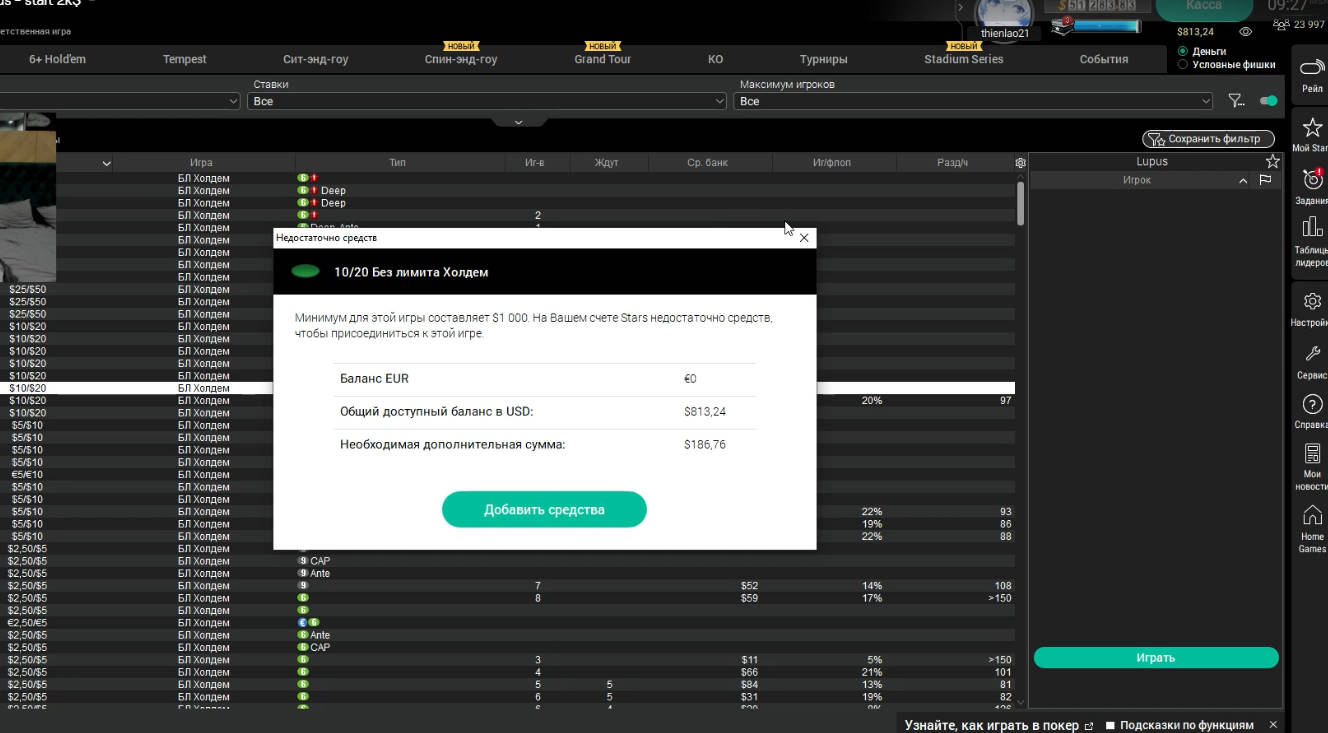1328x733 pixels.
Task: Open the stakes column header dropdown arrow
Action: coord(106,163)
